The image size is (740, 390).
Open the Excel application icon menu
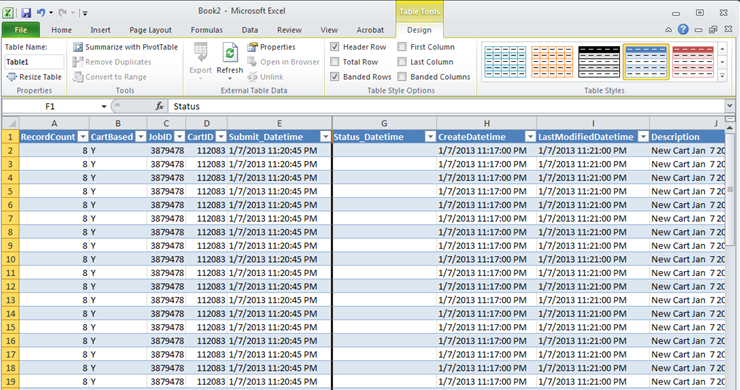[x=8, y=13]
